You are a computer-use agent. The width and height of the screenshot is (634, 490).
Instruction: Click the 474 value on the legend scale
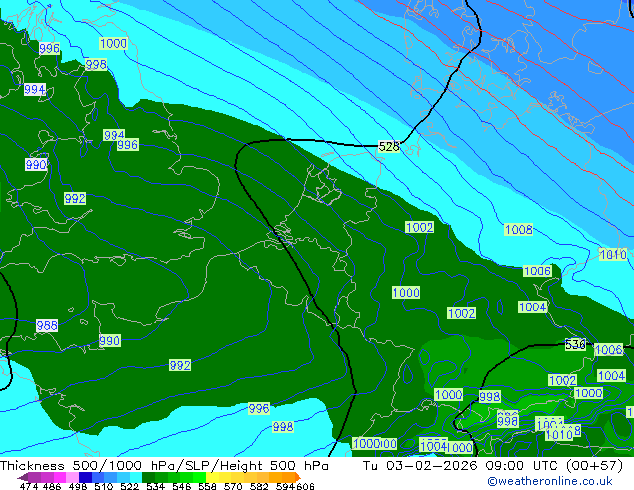pos(29,486)
